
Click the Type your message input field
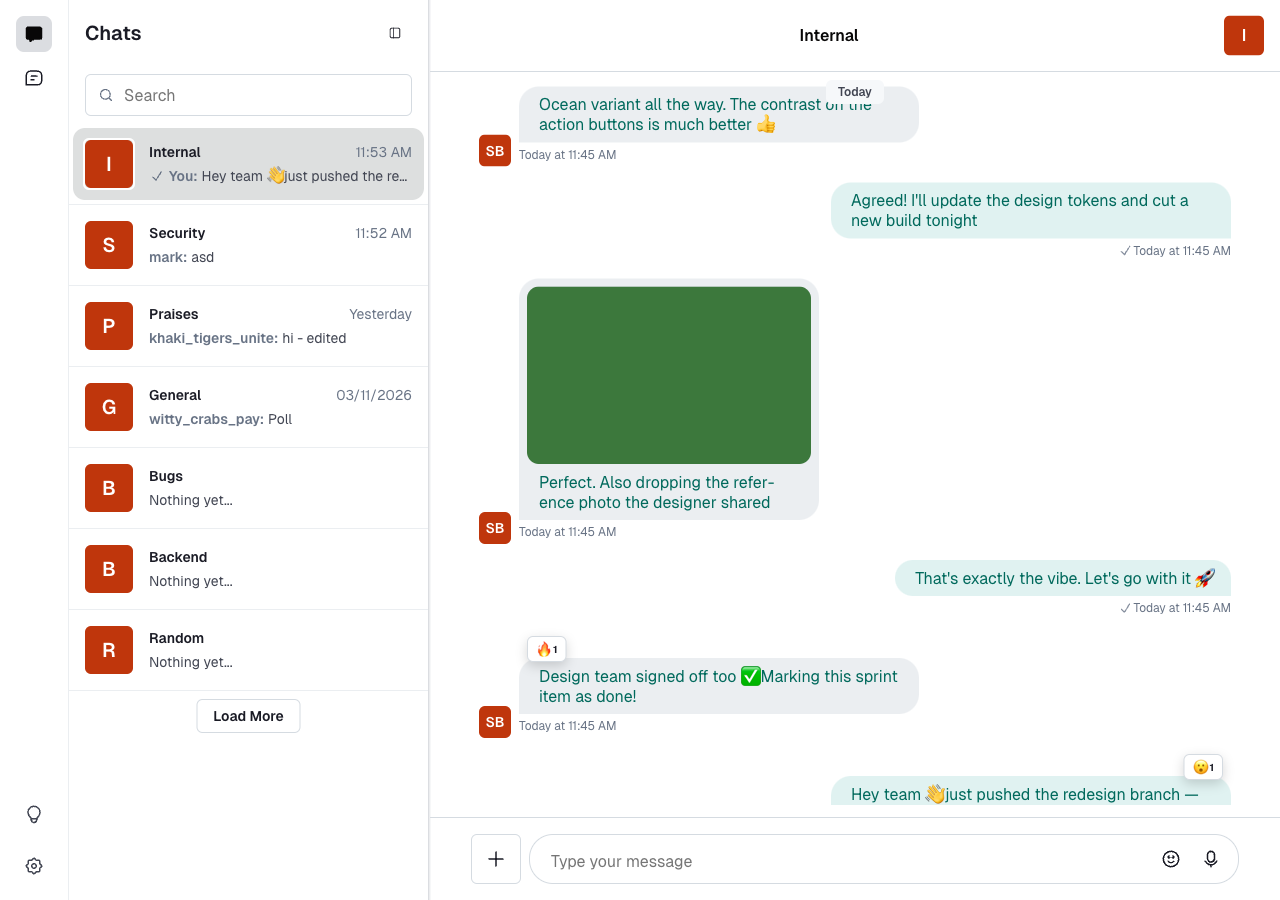click(840, 860)
